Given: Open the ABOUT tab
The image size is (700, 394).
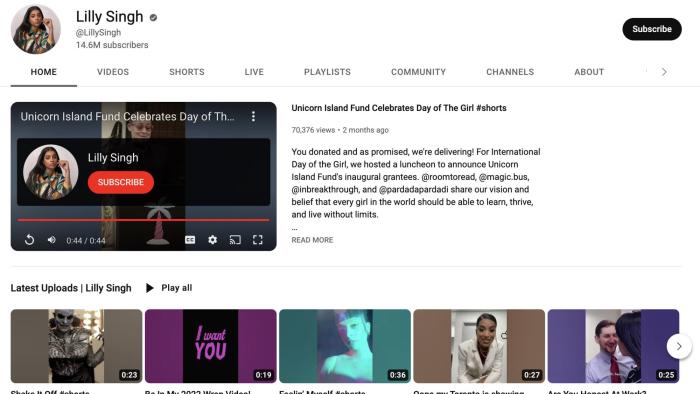Looking at the screenshot, I should pos(589,72).
